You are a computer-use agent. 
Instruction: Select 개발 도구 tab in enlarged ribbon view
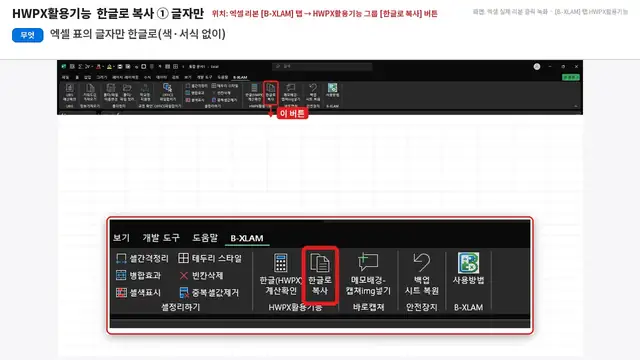coord(161,238)
